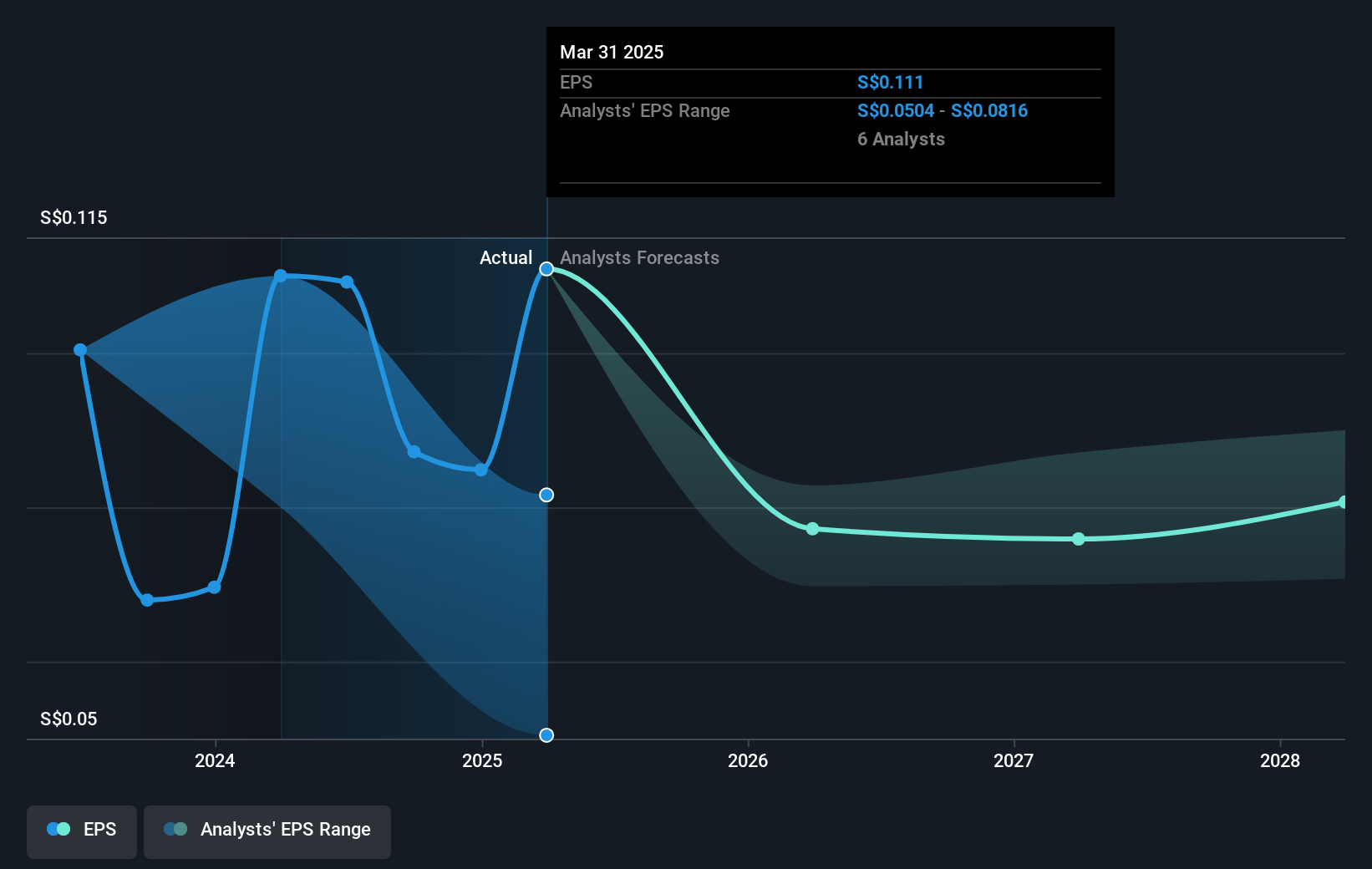
Task: Click the S$0.0816 range value in tooltip
Action: pos(989,111)
